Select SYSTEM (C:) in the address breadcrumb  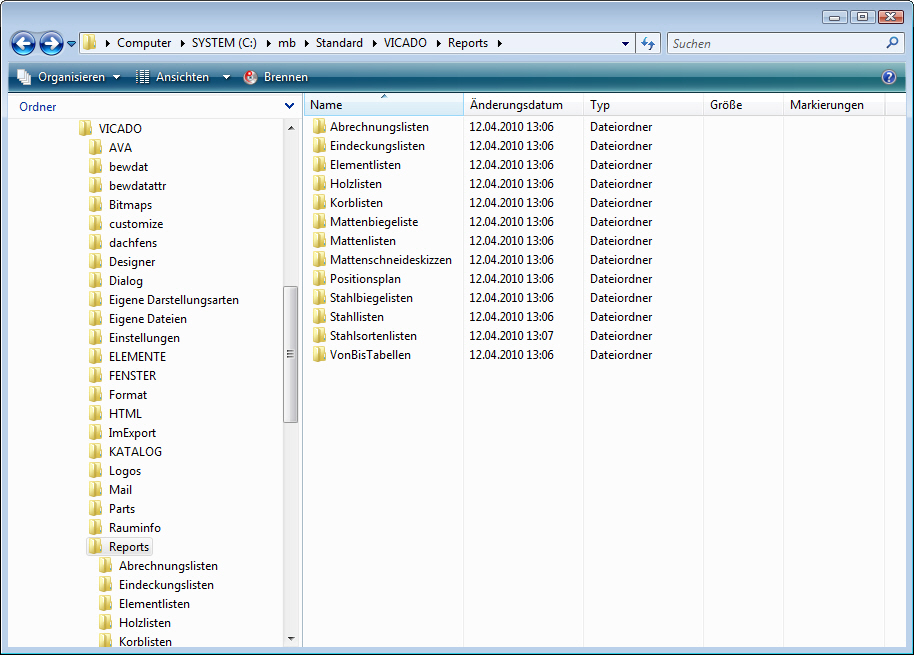point(224,43)
